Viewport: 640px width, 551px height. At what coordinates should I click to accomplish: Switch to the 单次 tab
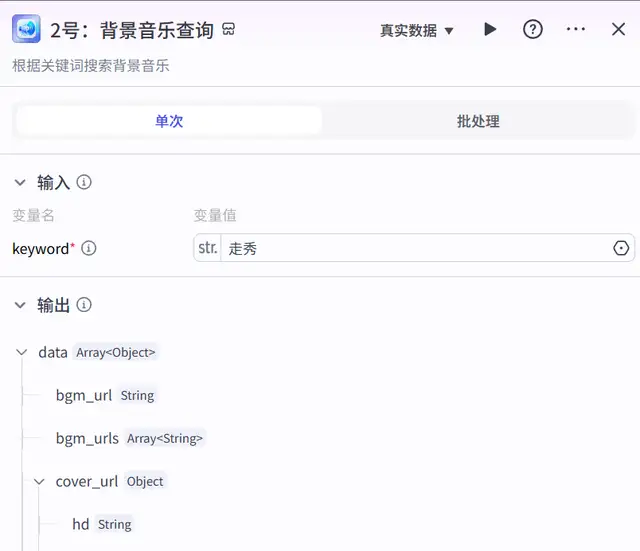pos(169,121)
